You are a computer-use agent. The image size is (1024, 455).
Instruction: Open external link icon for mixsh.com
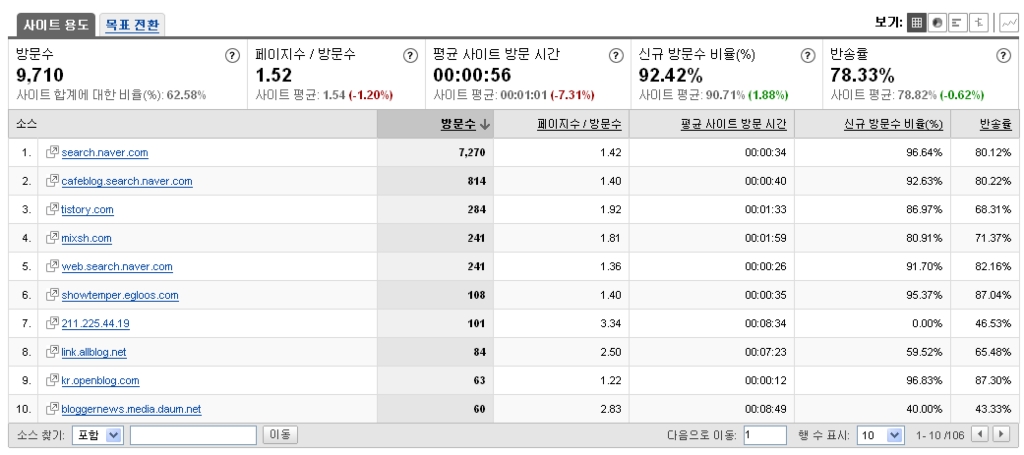pyautogui.click(x=52, y=238)
